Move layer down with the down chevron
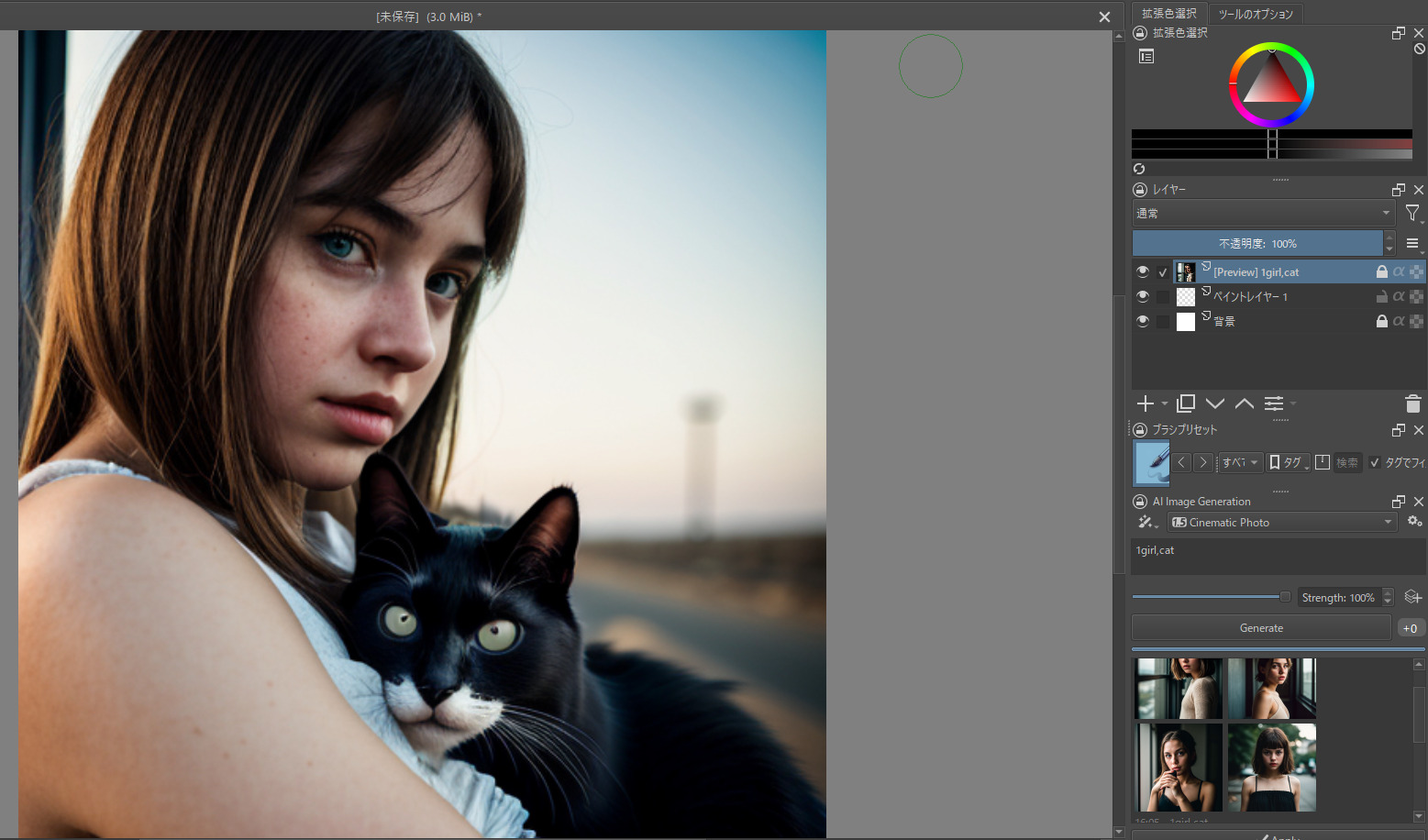This screenshot has width=1428, height=840. [x=1215, y=403]
